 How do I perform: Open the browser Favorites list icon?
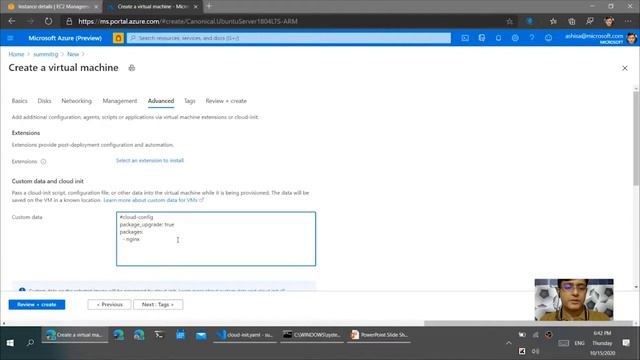click(553, 21)
